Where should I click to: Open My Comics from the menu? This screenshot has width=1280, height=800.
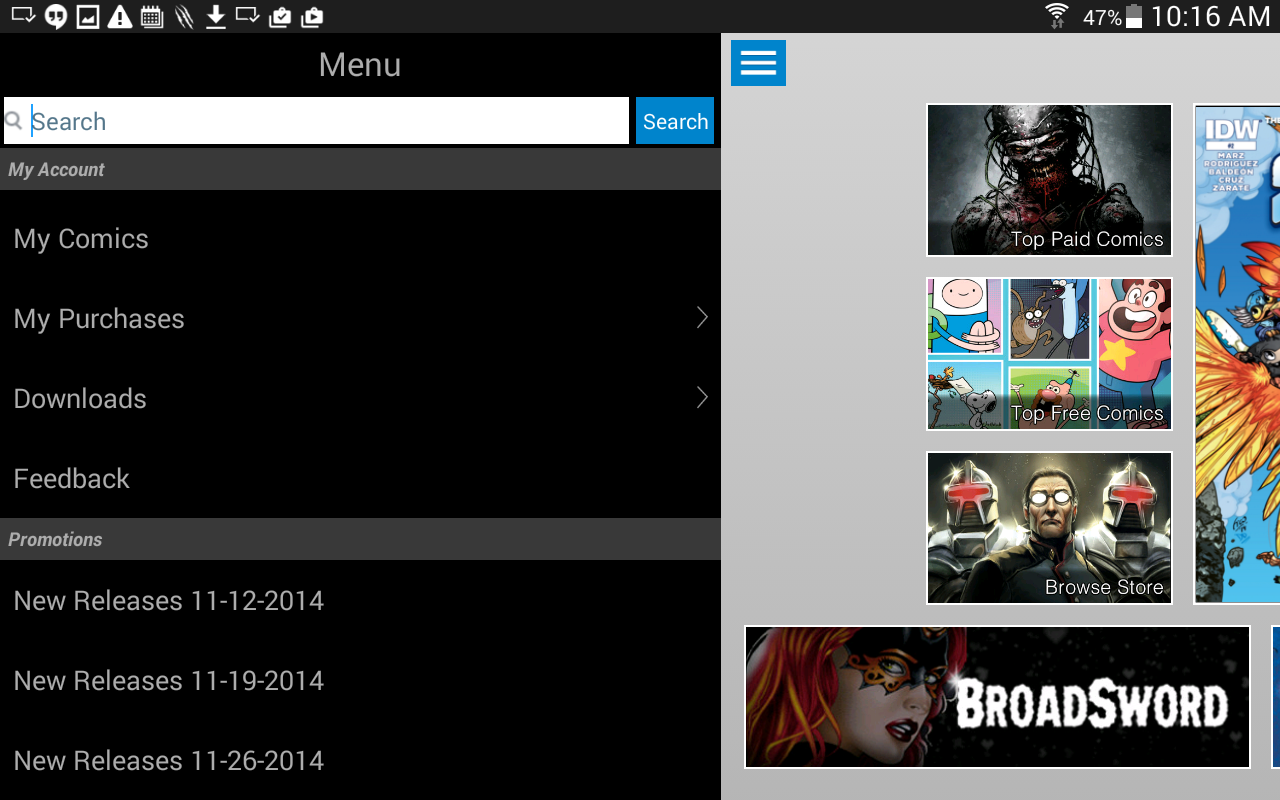coord(360,239)
